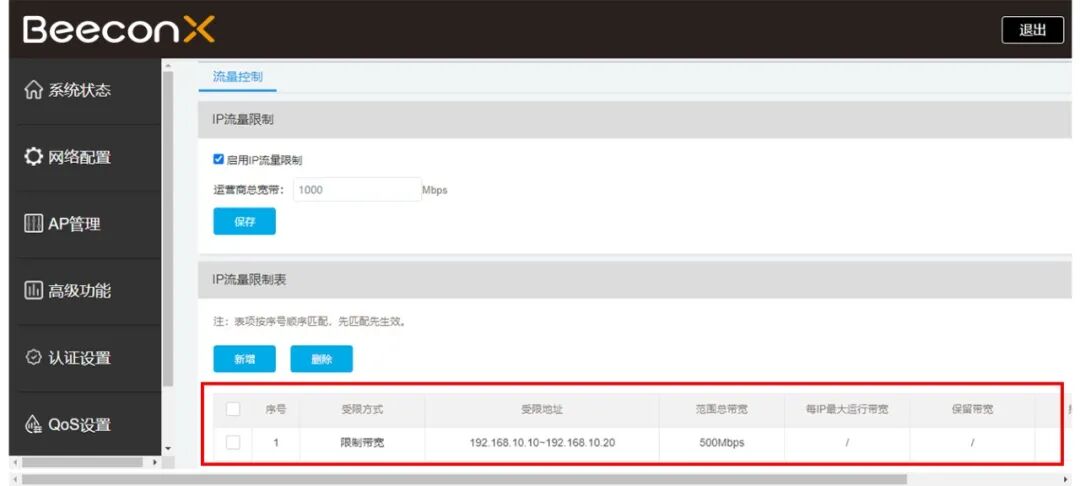Viewport: 1080px width, 486px height.
Task: Click the 保留带宽 column header
Action: 972,409
